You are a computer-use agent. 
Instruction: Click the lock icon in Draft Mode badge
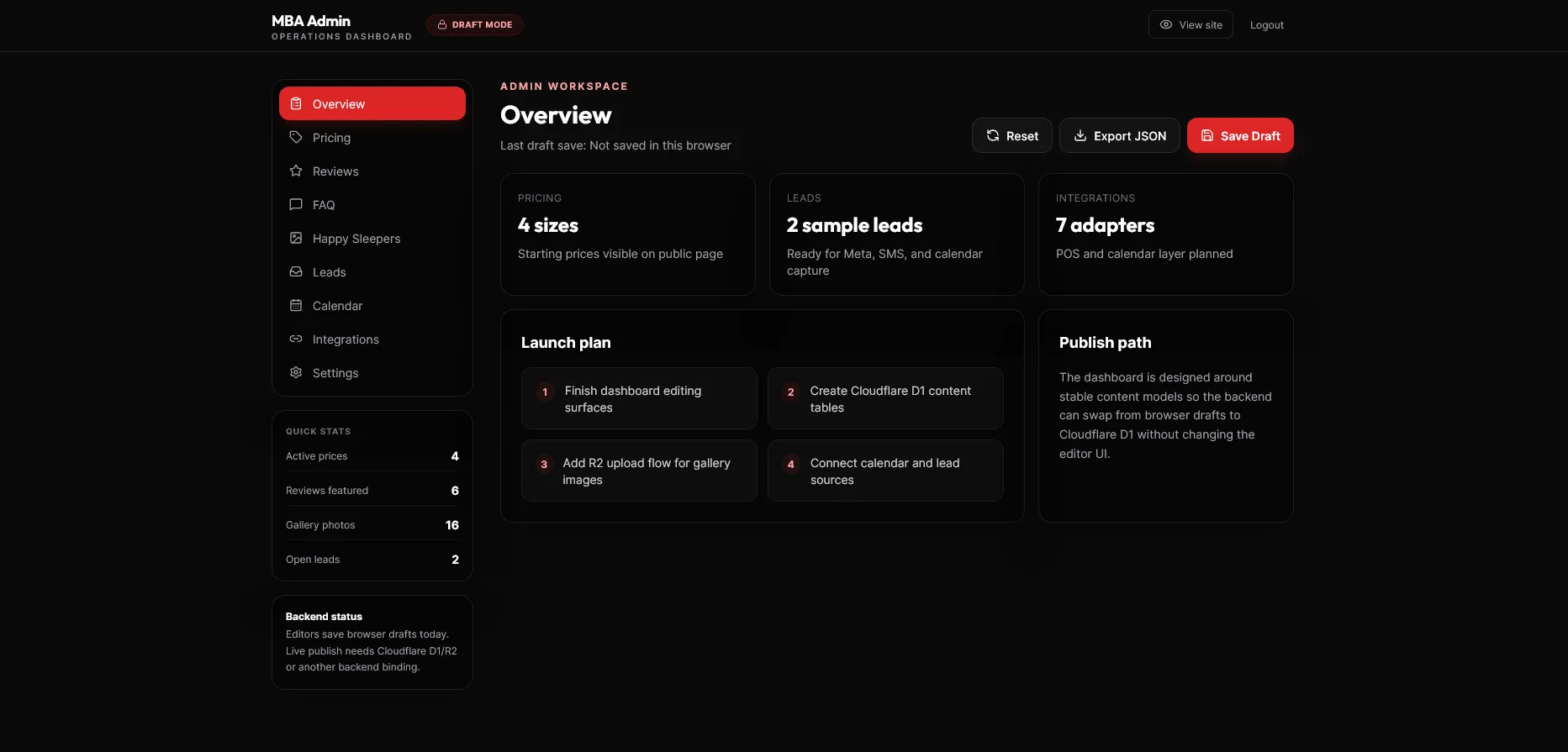pyautogui.click(x=442, y=24)
